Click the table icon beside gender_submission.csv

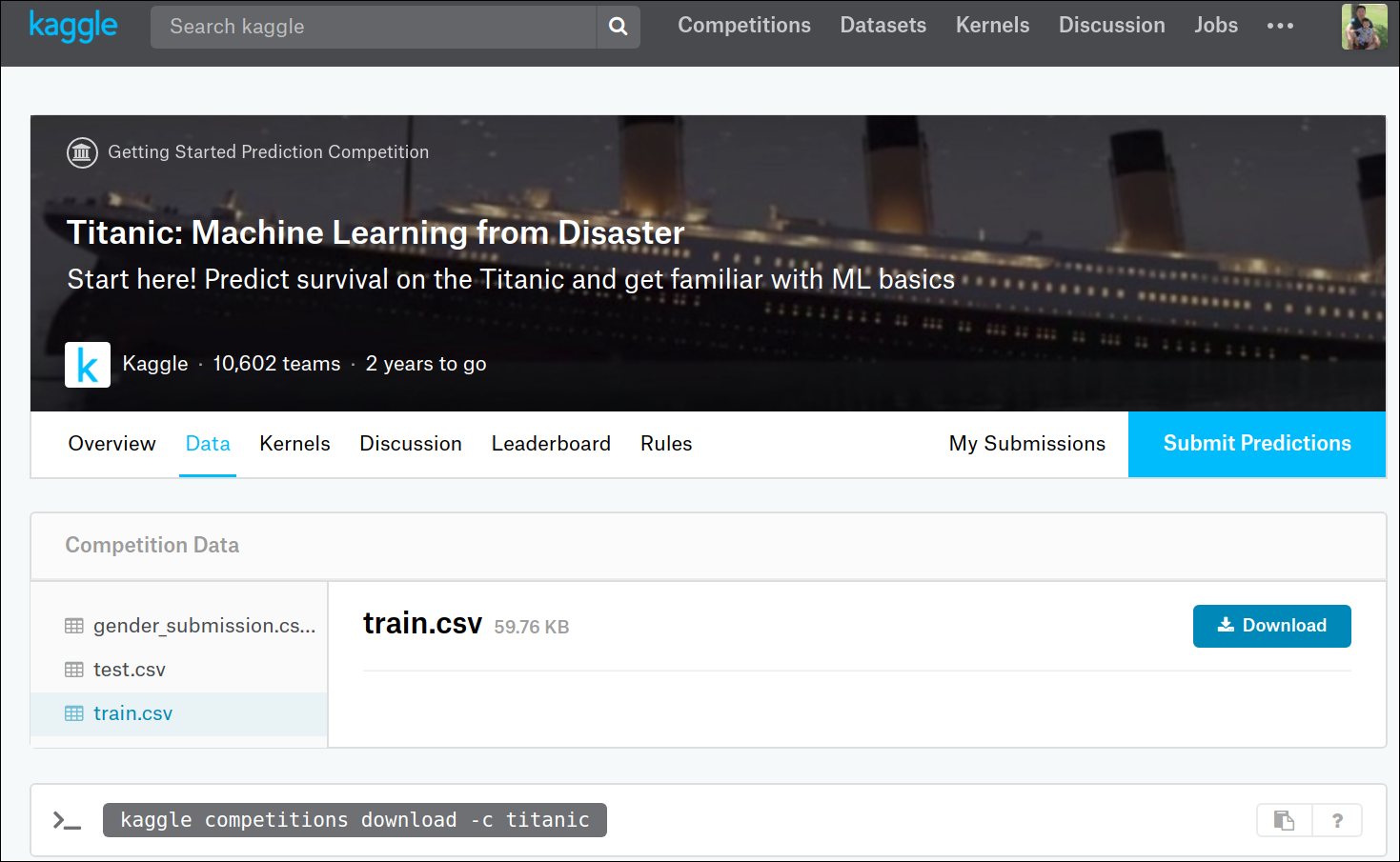click(74, 626)
